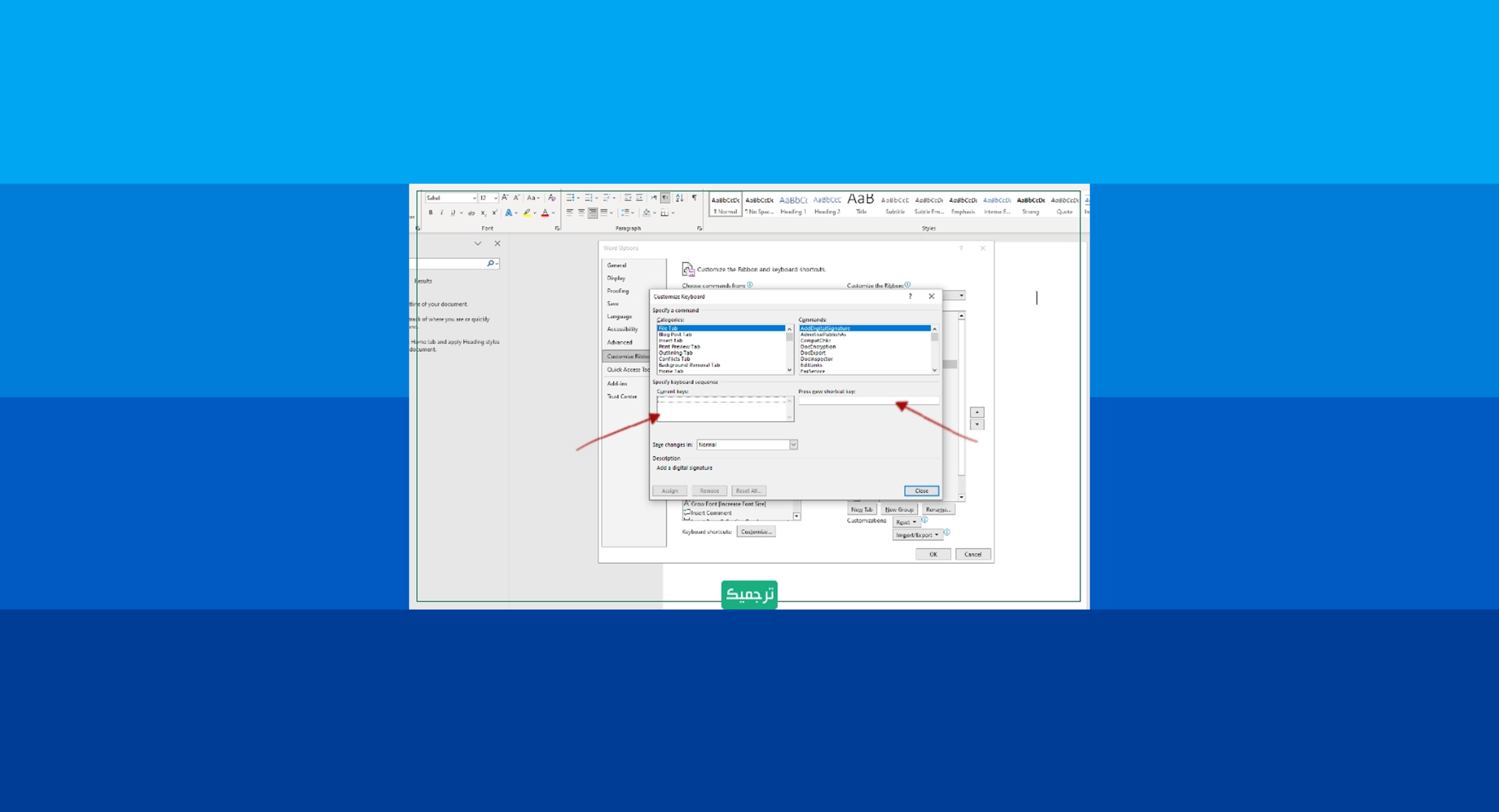Toggle Bold formatting in ribbon
The width and height of the screenshot is (1499, 812).
pyautogui.click(x=430, y=213)
